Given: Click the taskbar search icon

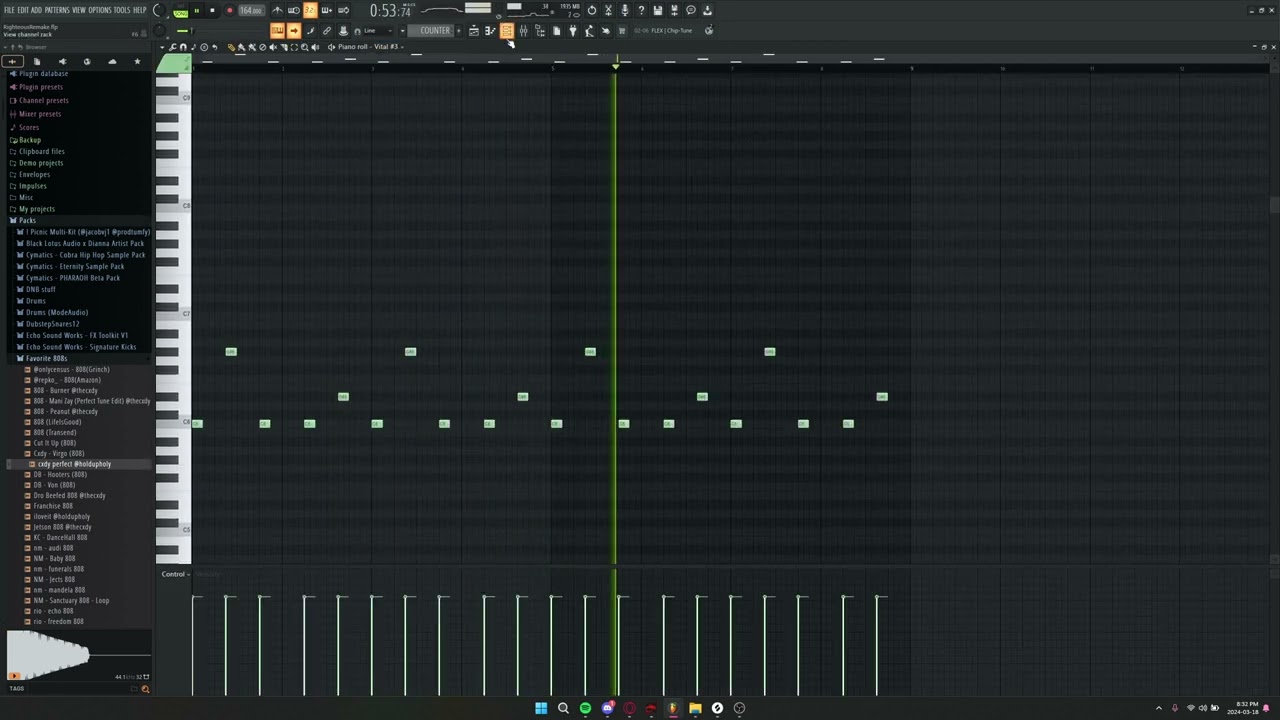Looking at the screenshot, I should (x=563, y=708).
